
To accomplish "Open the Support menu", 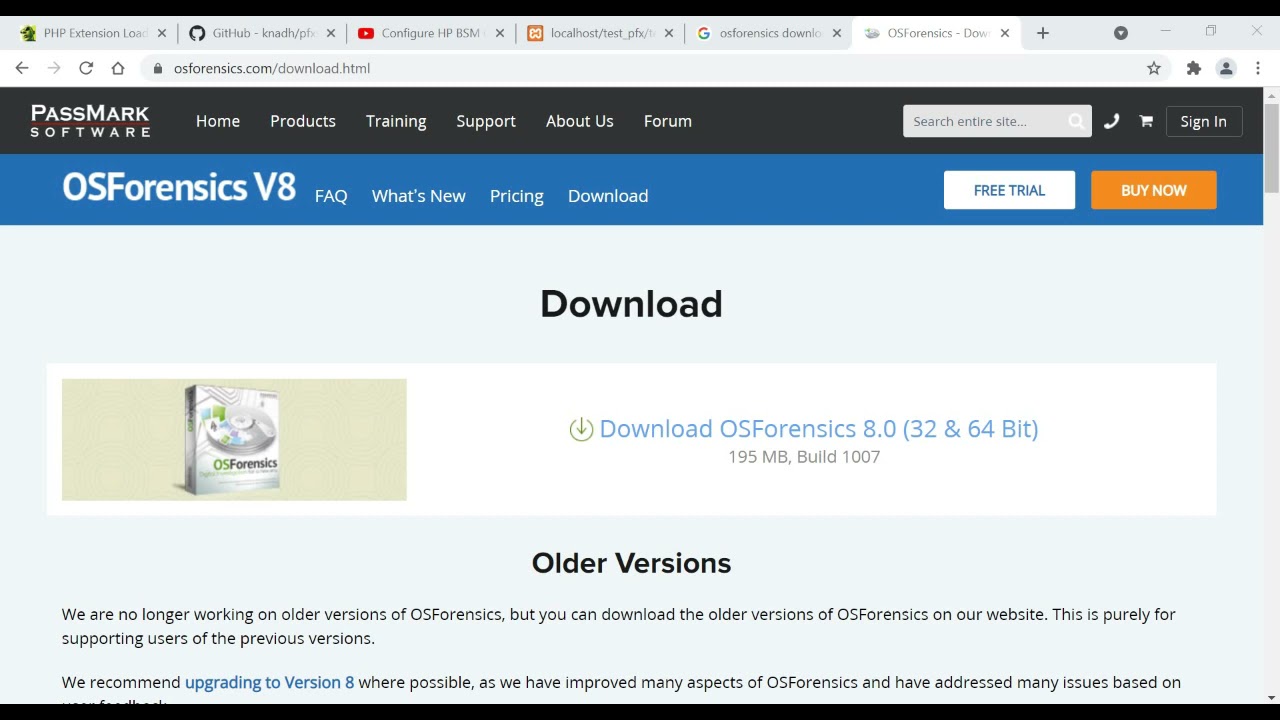I will 486,121.
